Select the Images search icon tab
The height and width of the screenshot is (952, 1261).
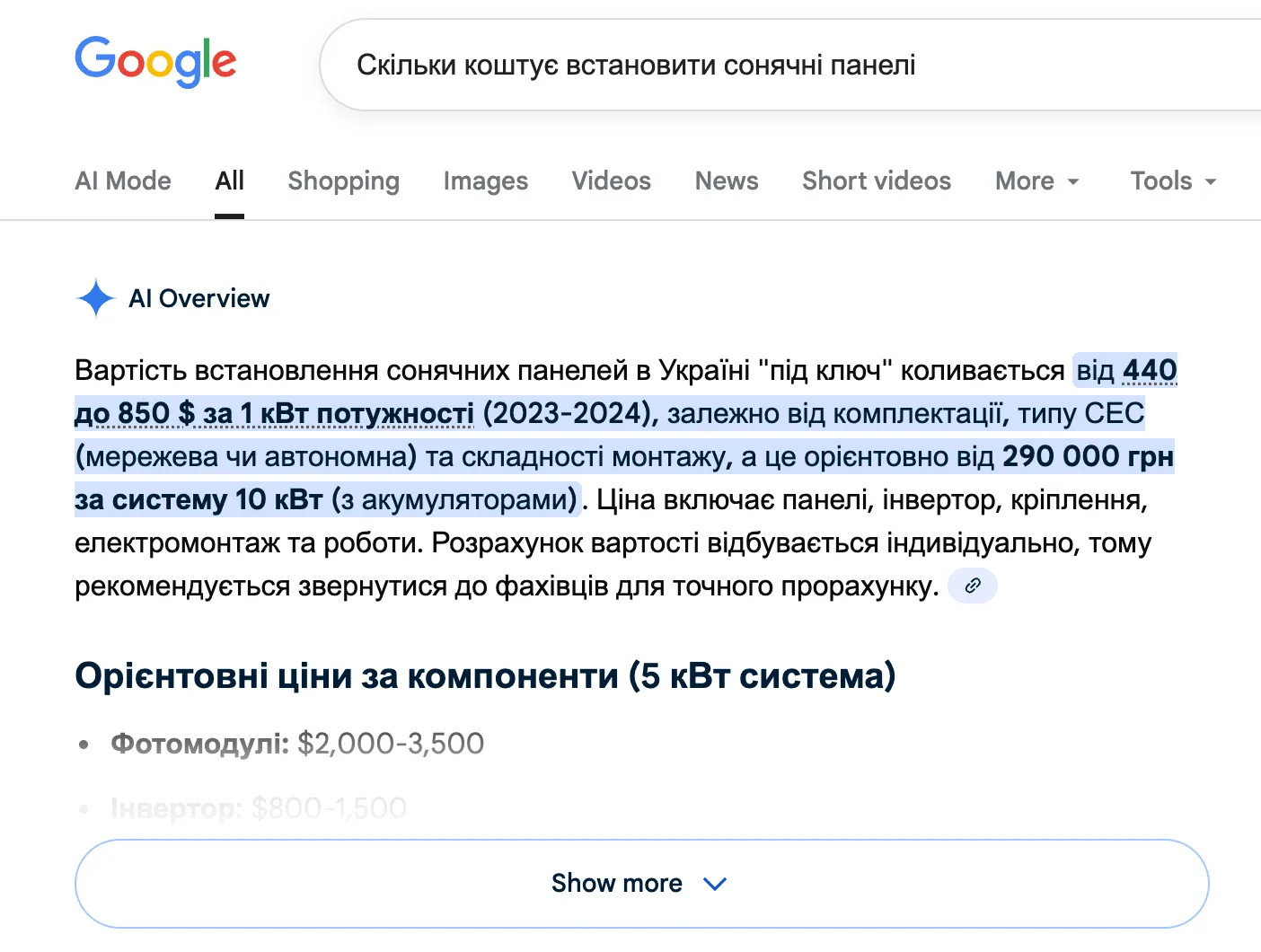pos(485,181)
